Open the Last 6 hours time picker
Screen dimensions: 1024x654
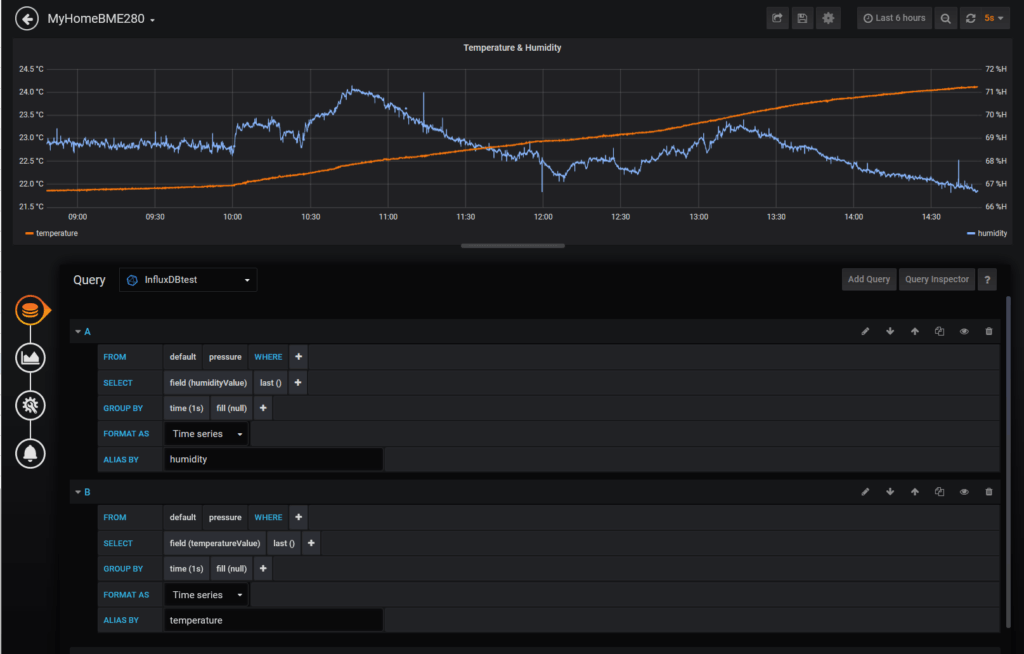tap(894, 18)
